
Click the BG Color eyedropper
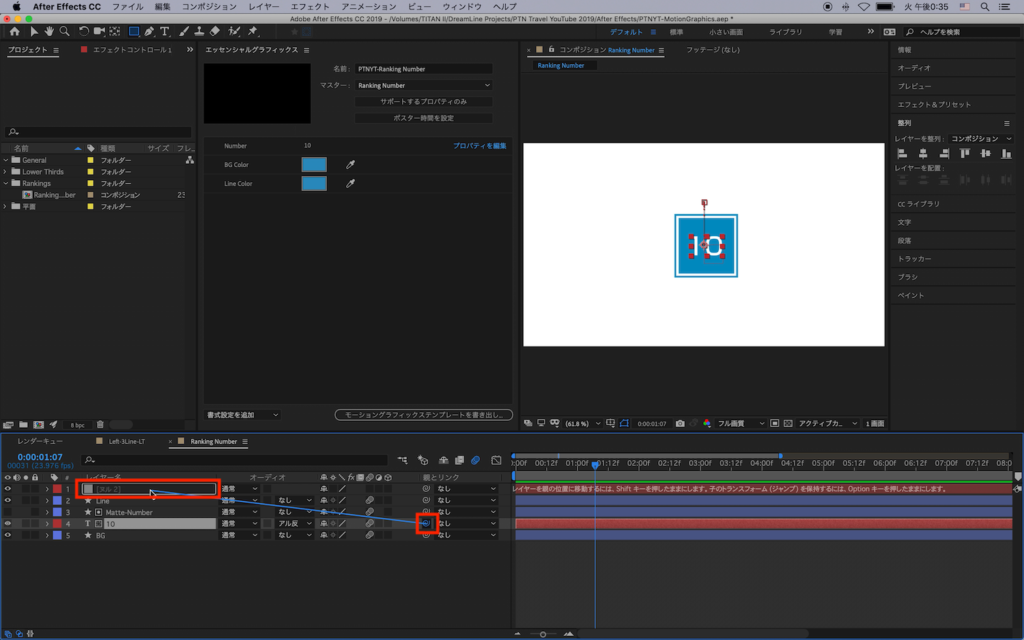[x=350, y=165]
